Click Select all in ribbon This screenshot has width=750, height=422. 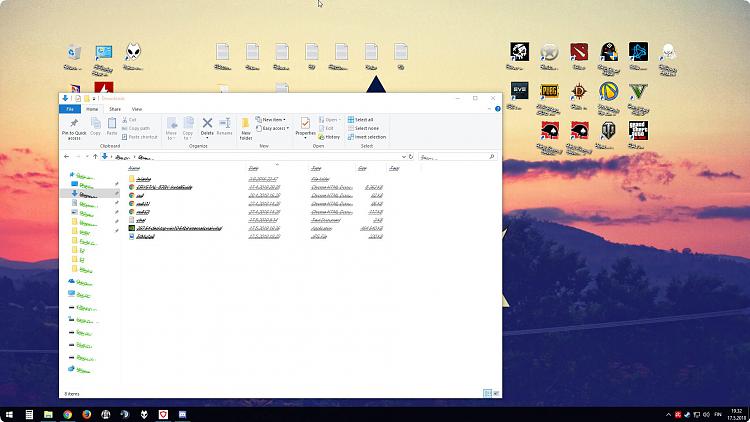pos(361,120)
